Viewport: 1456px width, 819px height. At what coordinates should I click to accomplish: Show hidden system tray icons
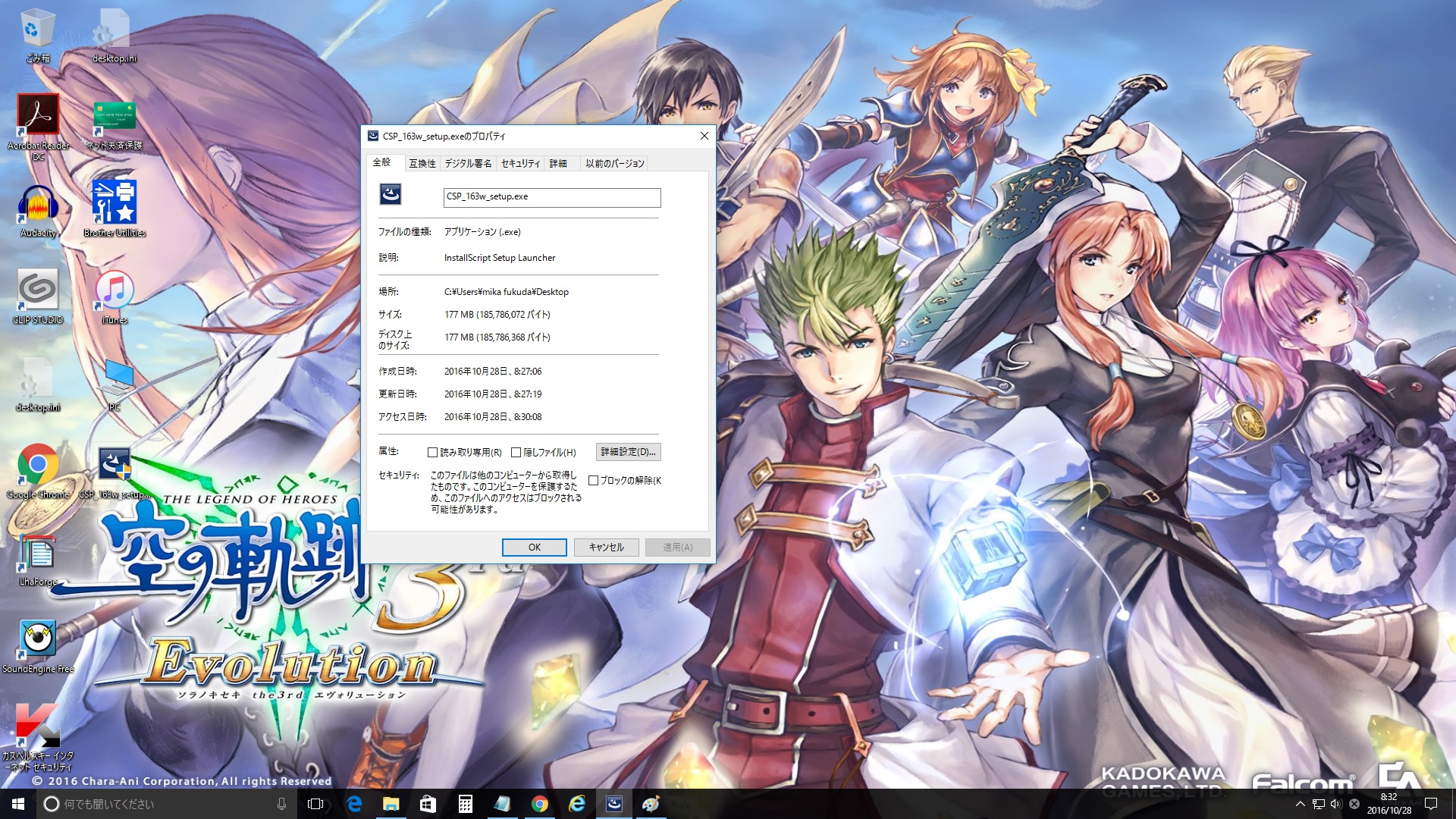(1301, 804)
